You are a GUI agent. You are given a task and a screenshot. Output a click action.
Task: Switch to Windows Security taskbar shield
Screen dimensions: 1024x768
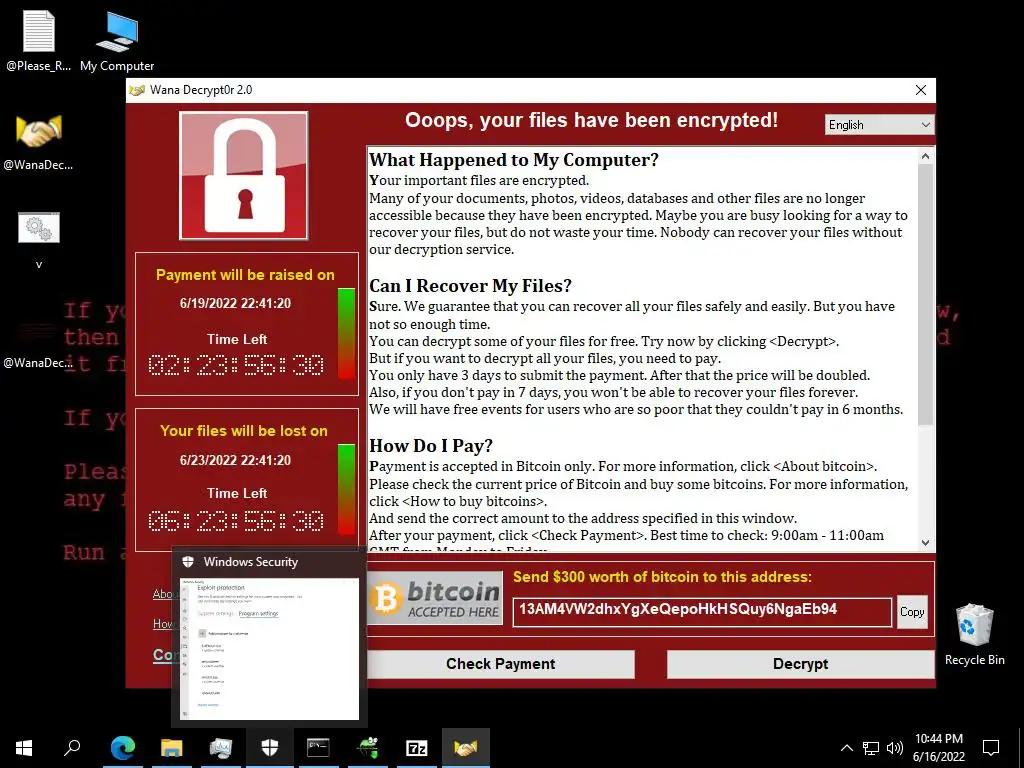[270, 748]
